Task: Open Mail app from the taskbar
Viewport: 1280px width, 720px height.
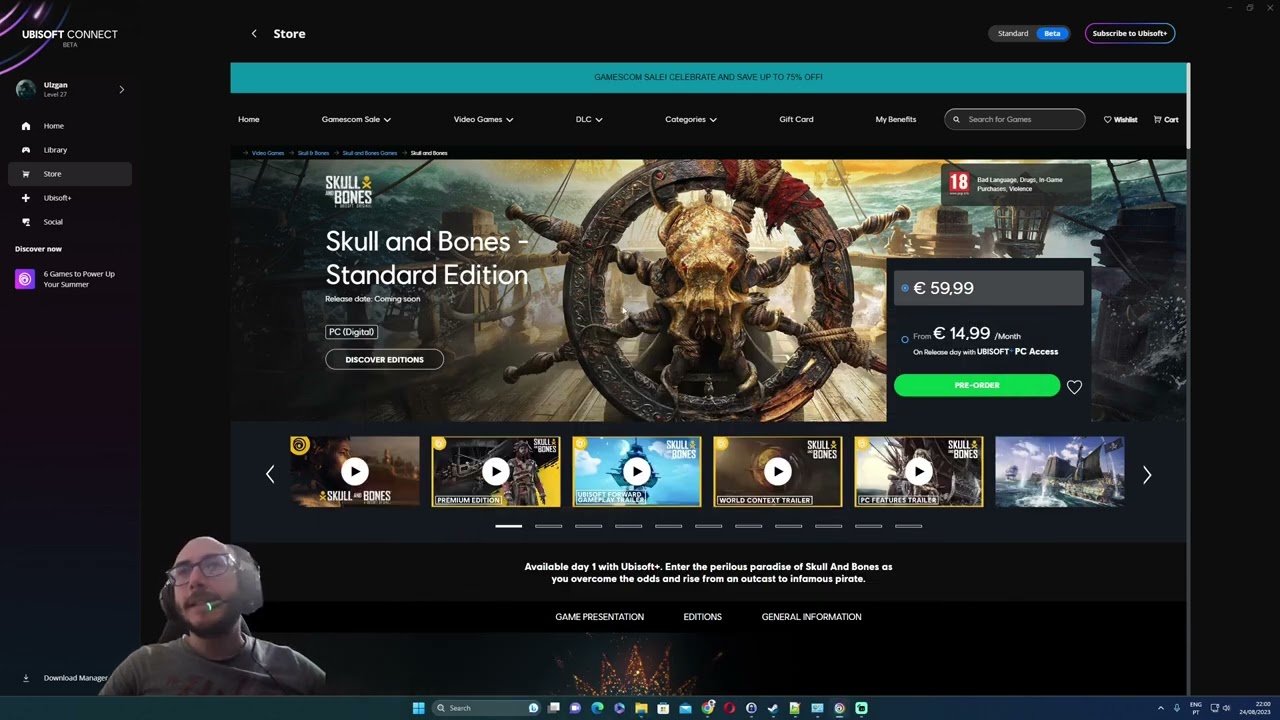Action: pyautogui.click(x=685, y=708)
